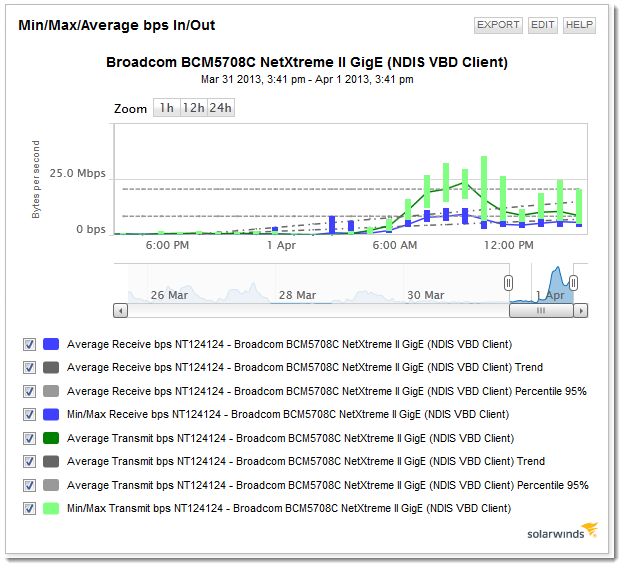The image size is (624, 568).
Task: Click gray swatch for Transmit Percentile 95%
Action: coord(51,485)
